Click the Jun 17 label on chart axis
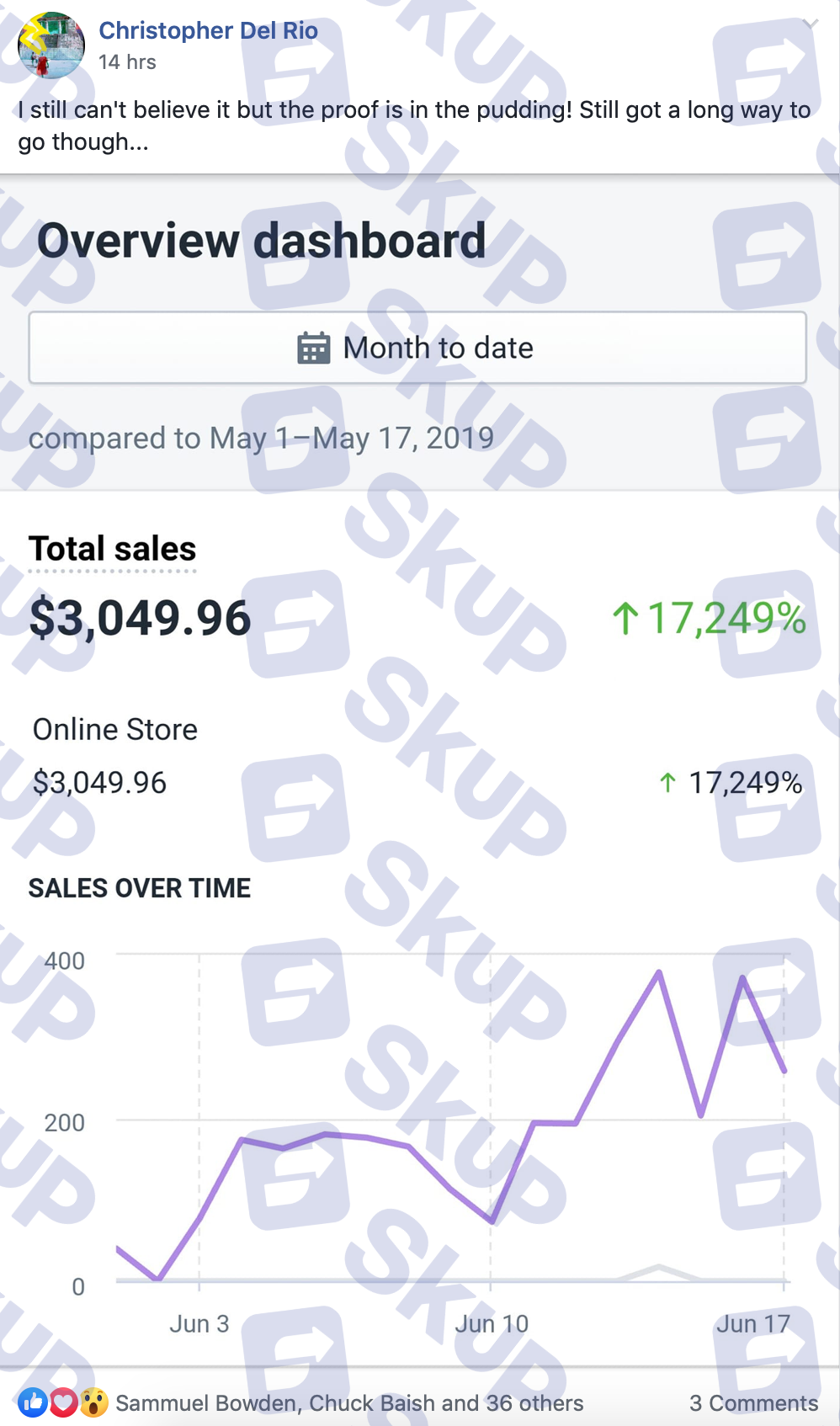This screenshot has height=1426, width=840. 753,1323
